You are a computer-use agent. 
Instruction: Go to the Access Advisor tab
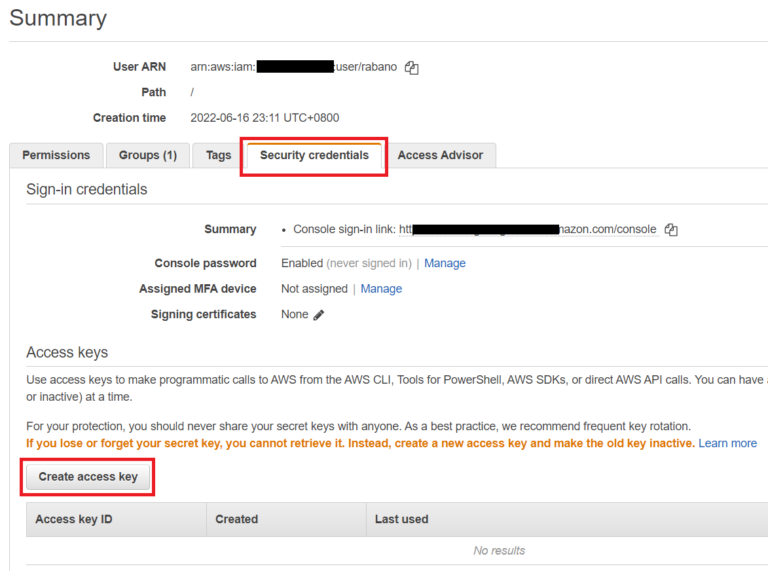pos(440,155)
